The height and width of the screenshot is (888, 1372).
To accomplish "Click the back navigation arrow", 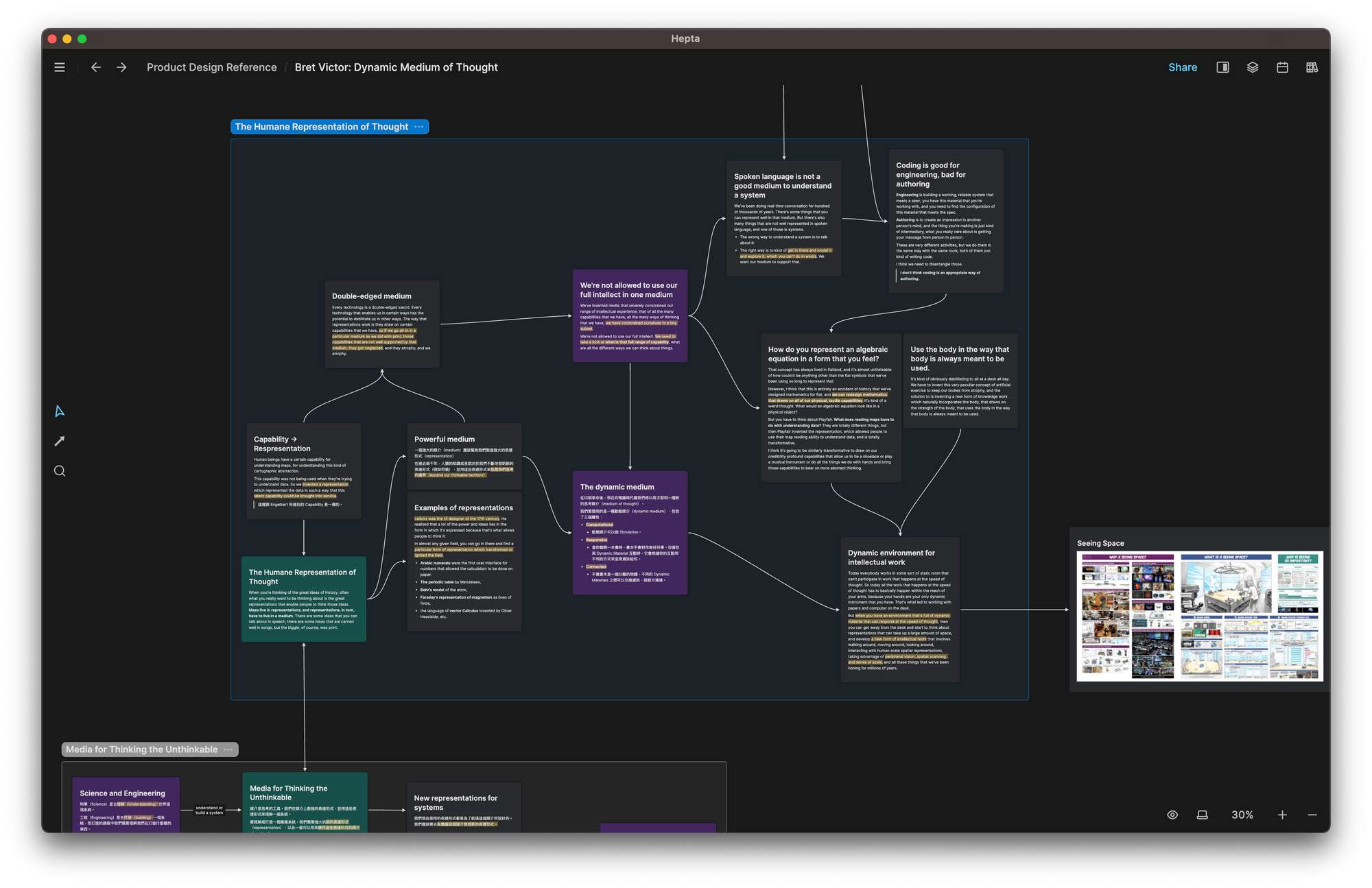I will [x=94, y=67].
